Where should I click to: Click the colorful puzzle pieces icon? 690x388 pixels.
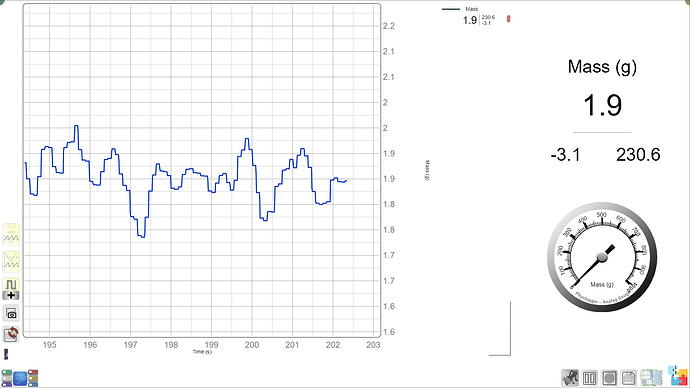pyautogui.click(x=678, y=376)
